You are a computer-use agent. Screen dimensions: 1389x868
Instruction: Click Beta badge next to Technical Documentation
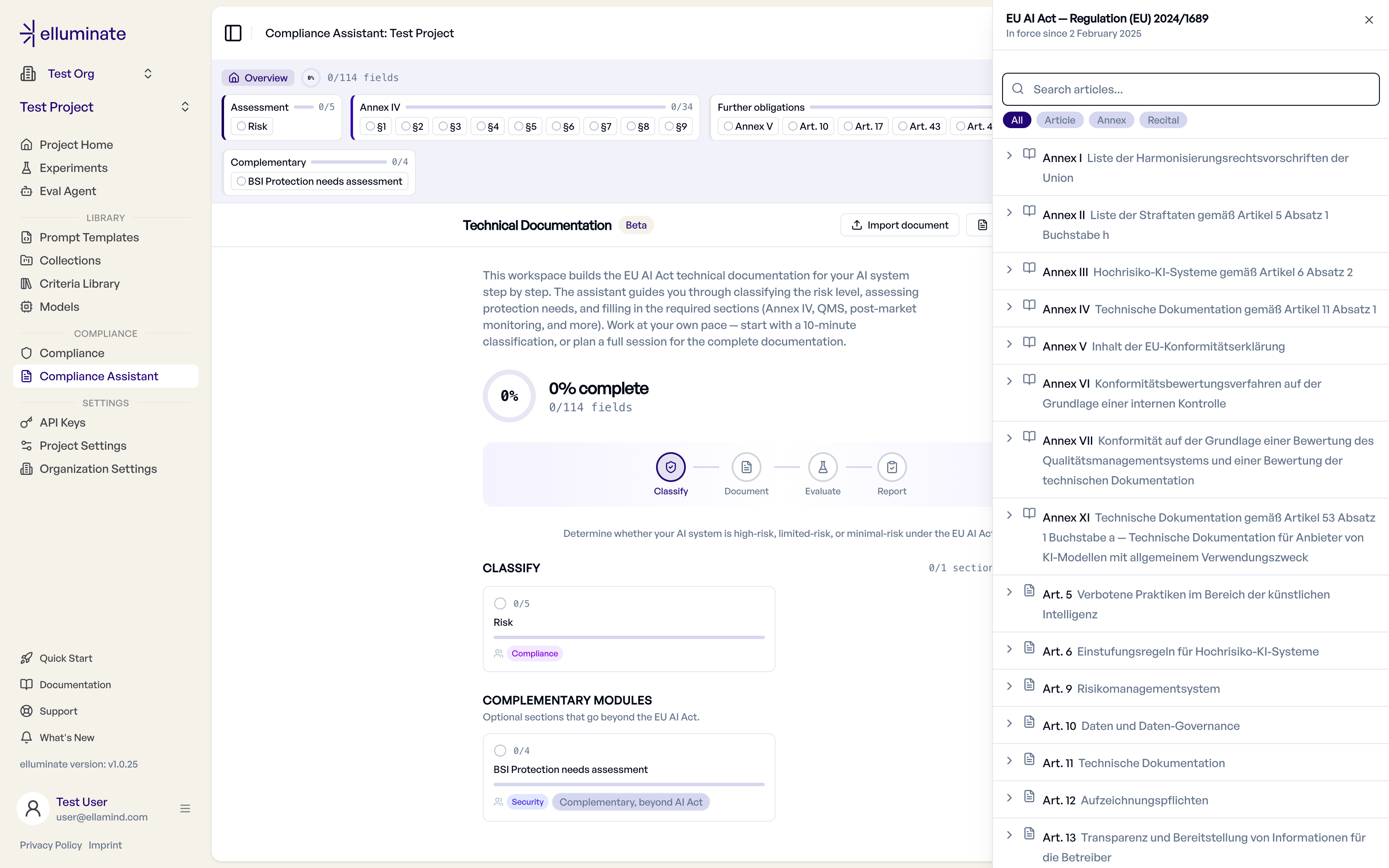coord(636,225)
